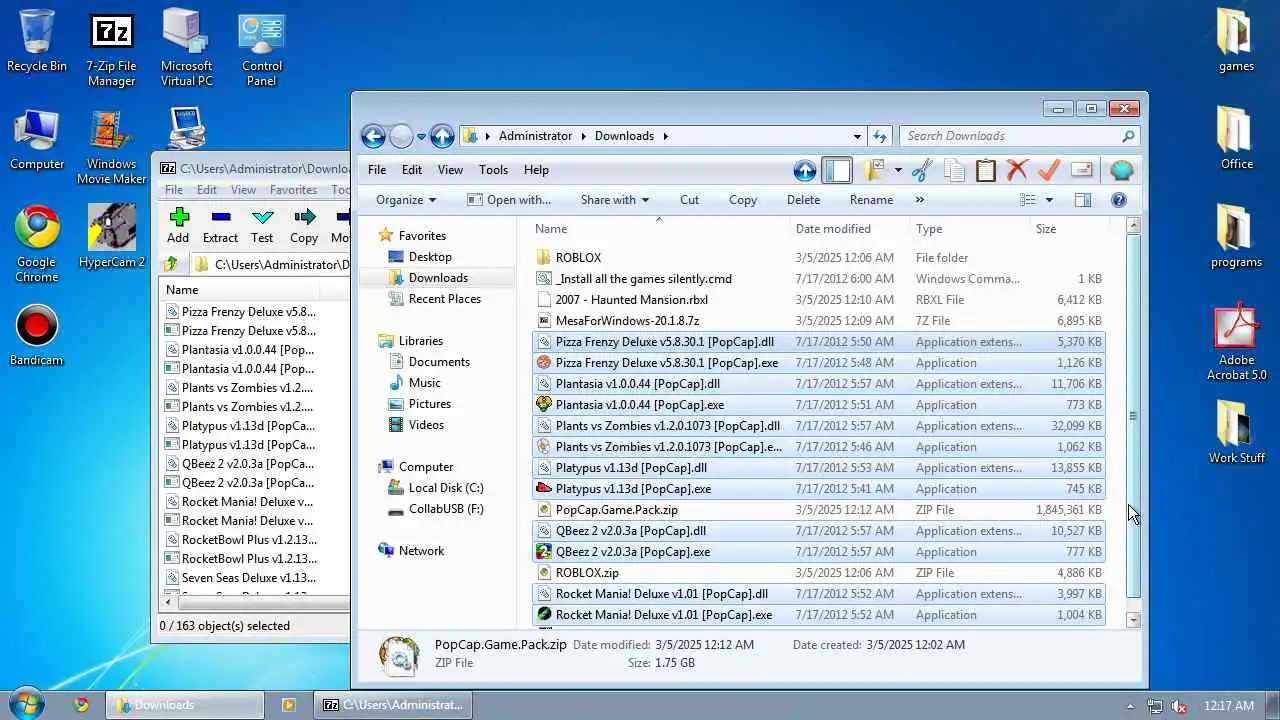Click the red X Delete icon in toolbar
The height and width of the screenshot is (720, 1280).
coord(1017,170)
